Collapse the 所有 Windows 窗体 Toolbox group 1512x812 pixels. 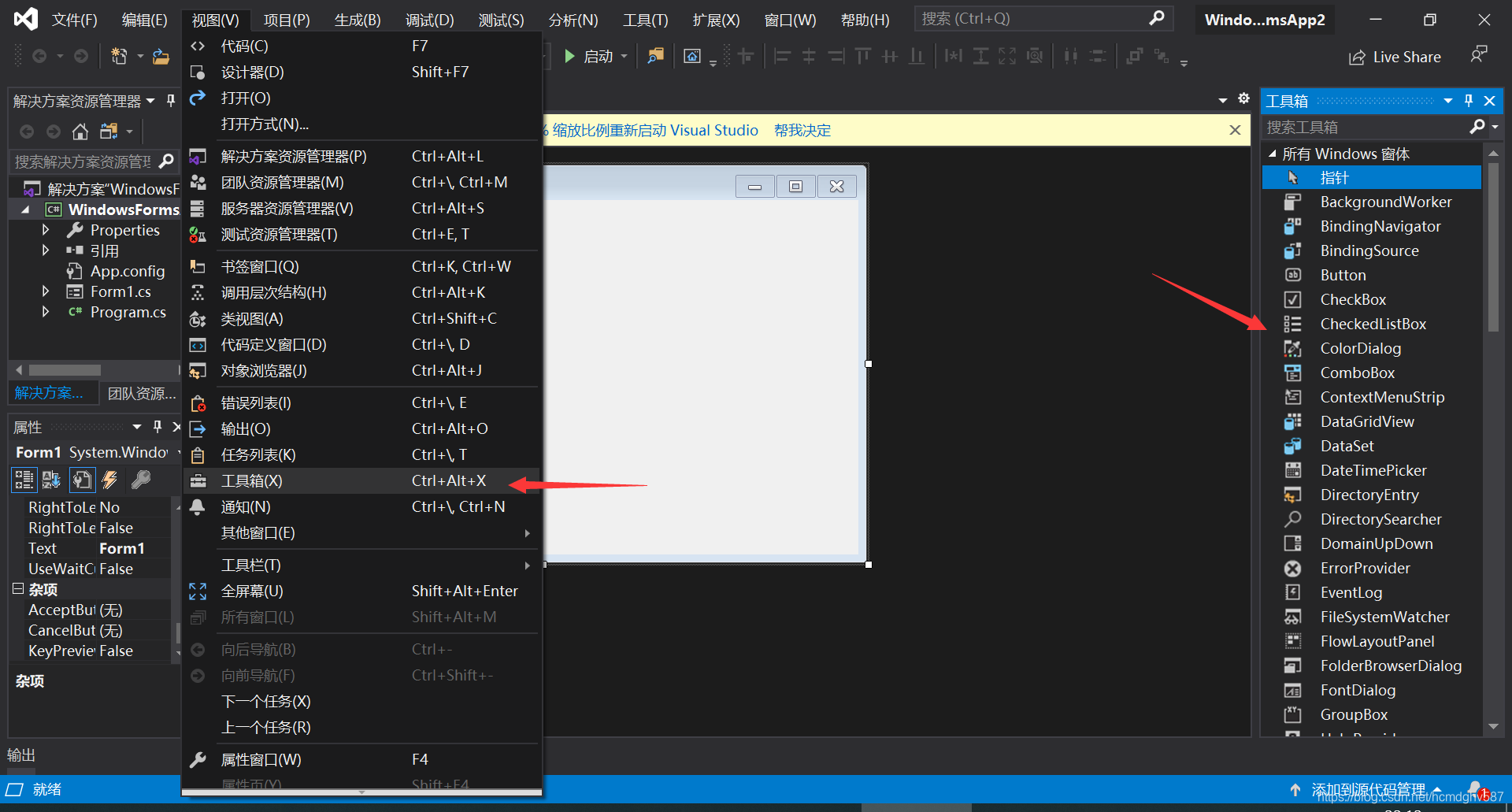[1272, 154]
